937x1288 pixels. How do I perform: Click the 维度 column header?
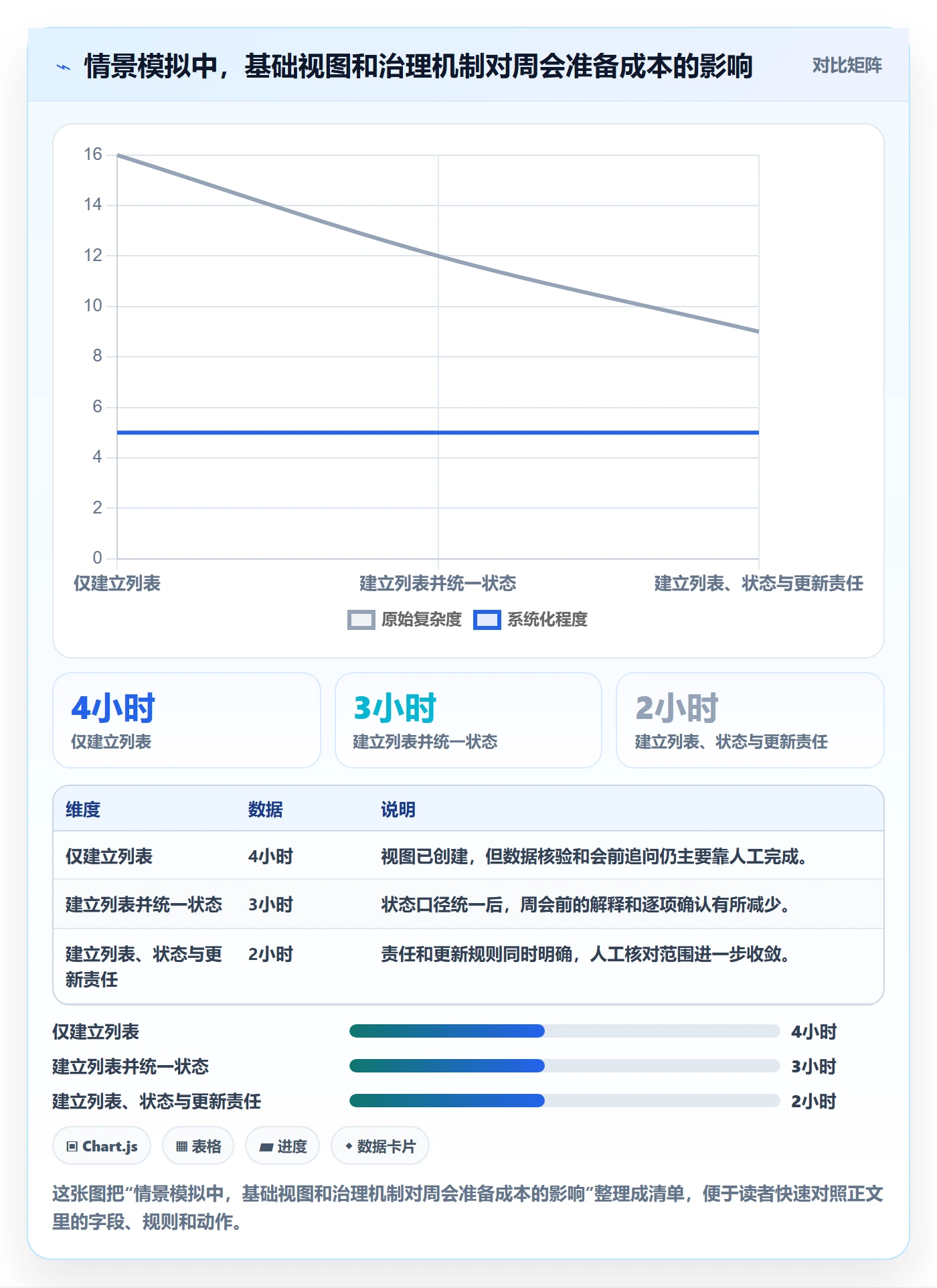[83, 809]
